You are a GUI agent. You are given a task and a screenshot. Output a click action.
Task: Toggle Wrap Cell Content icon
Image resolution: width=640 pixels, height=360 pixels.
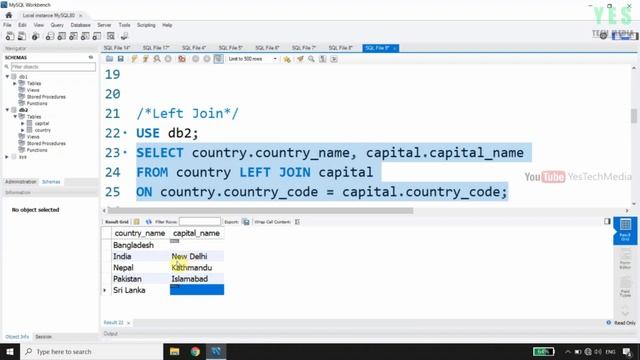pyautogui.click(x=297, y=222)
